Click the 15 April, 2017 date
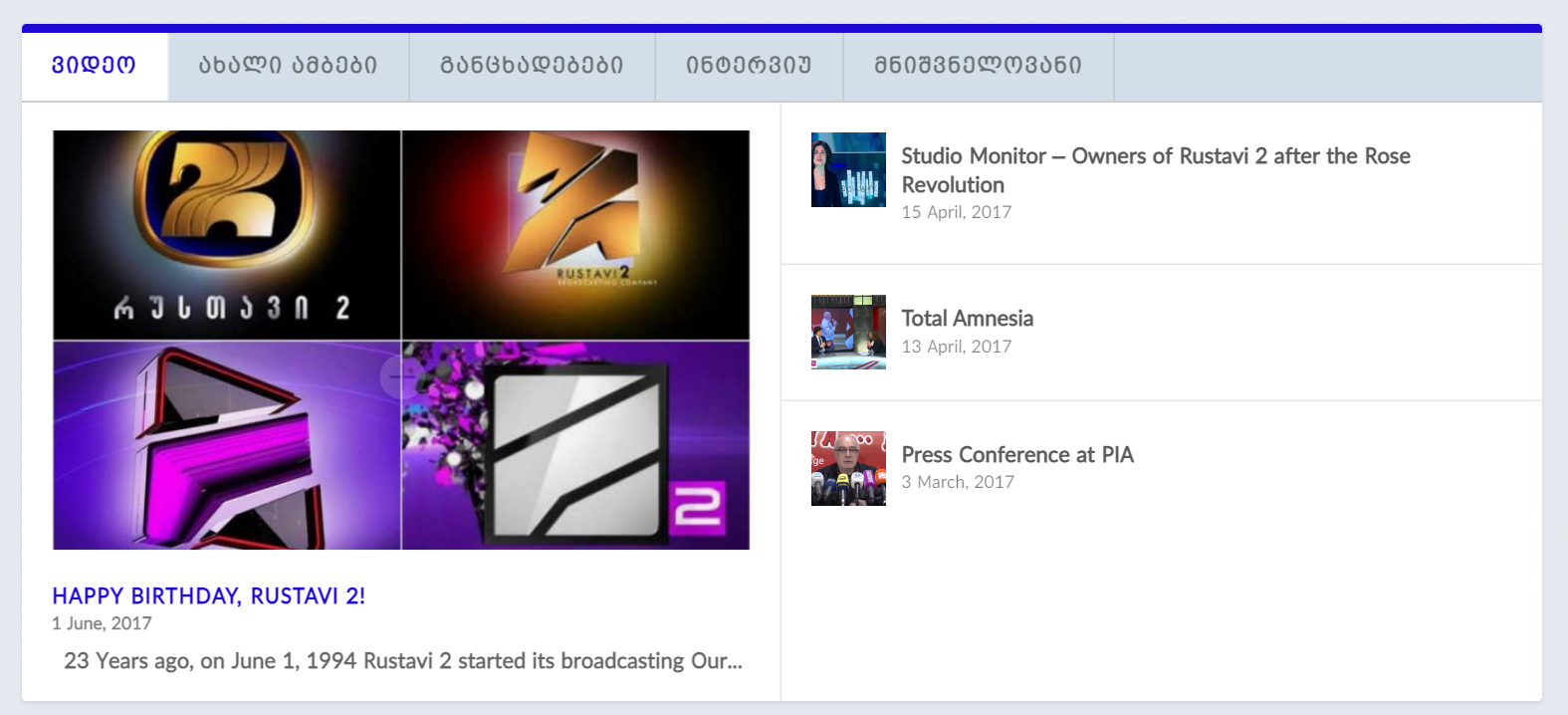This screenshot has height=715, width=1568. click(x=957, y=212)
